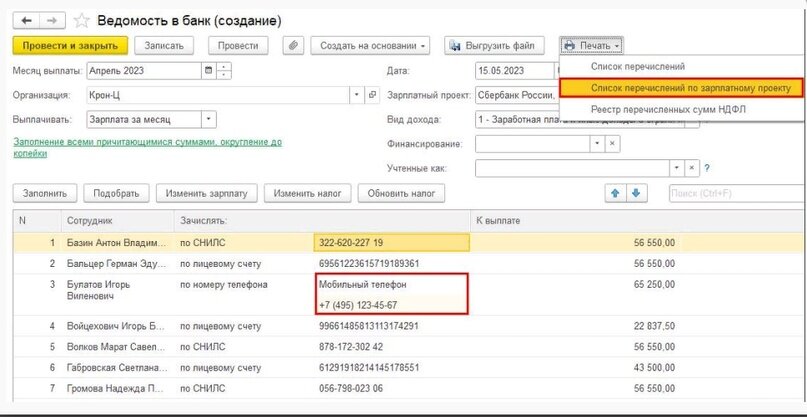Click Изменить налог button
807x417 pixels.
coord(308,194)
